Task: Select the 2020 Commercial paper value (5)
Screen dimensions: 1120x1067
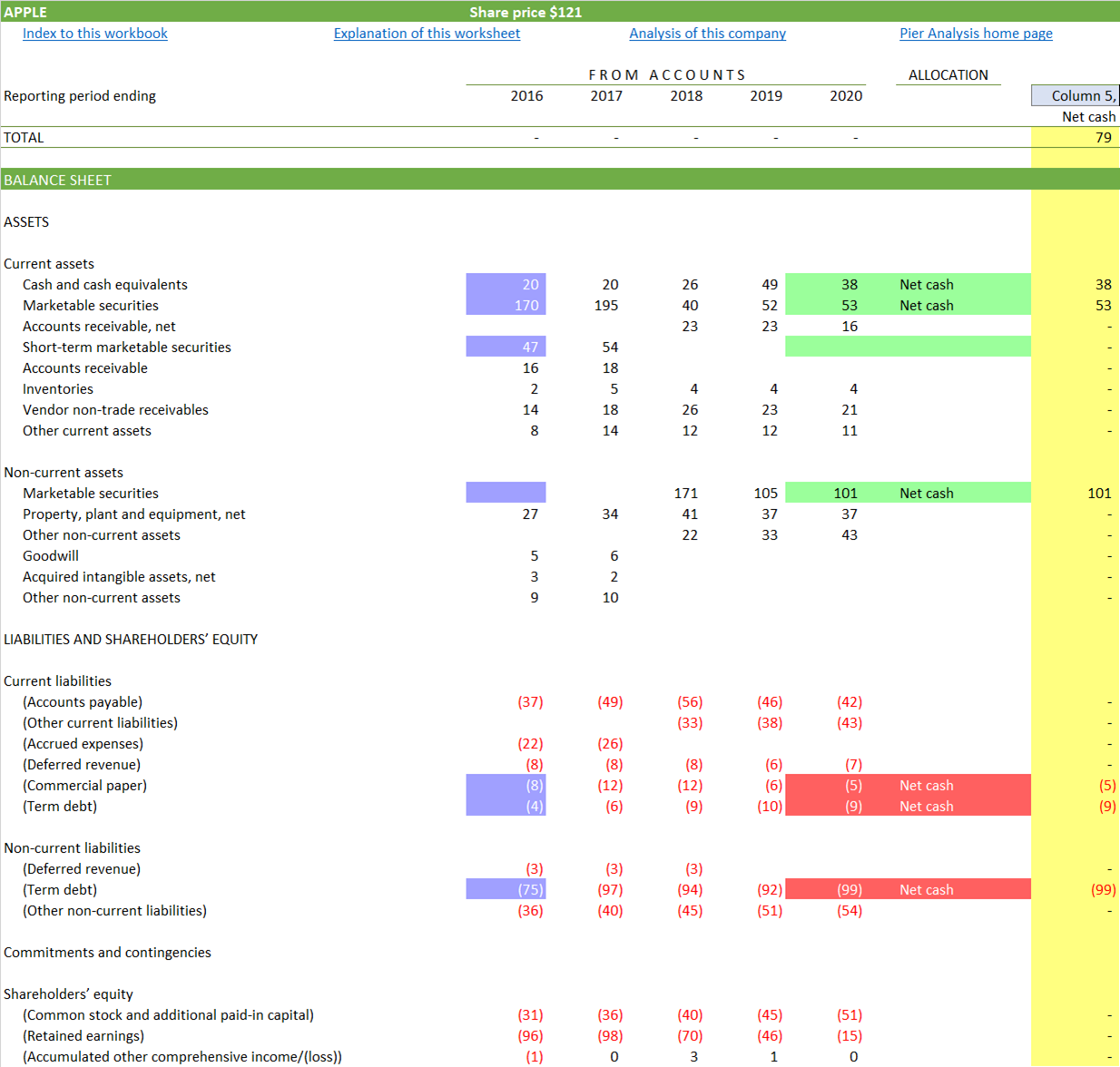Action: point(853,786)
